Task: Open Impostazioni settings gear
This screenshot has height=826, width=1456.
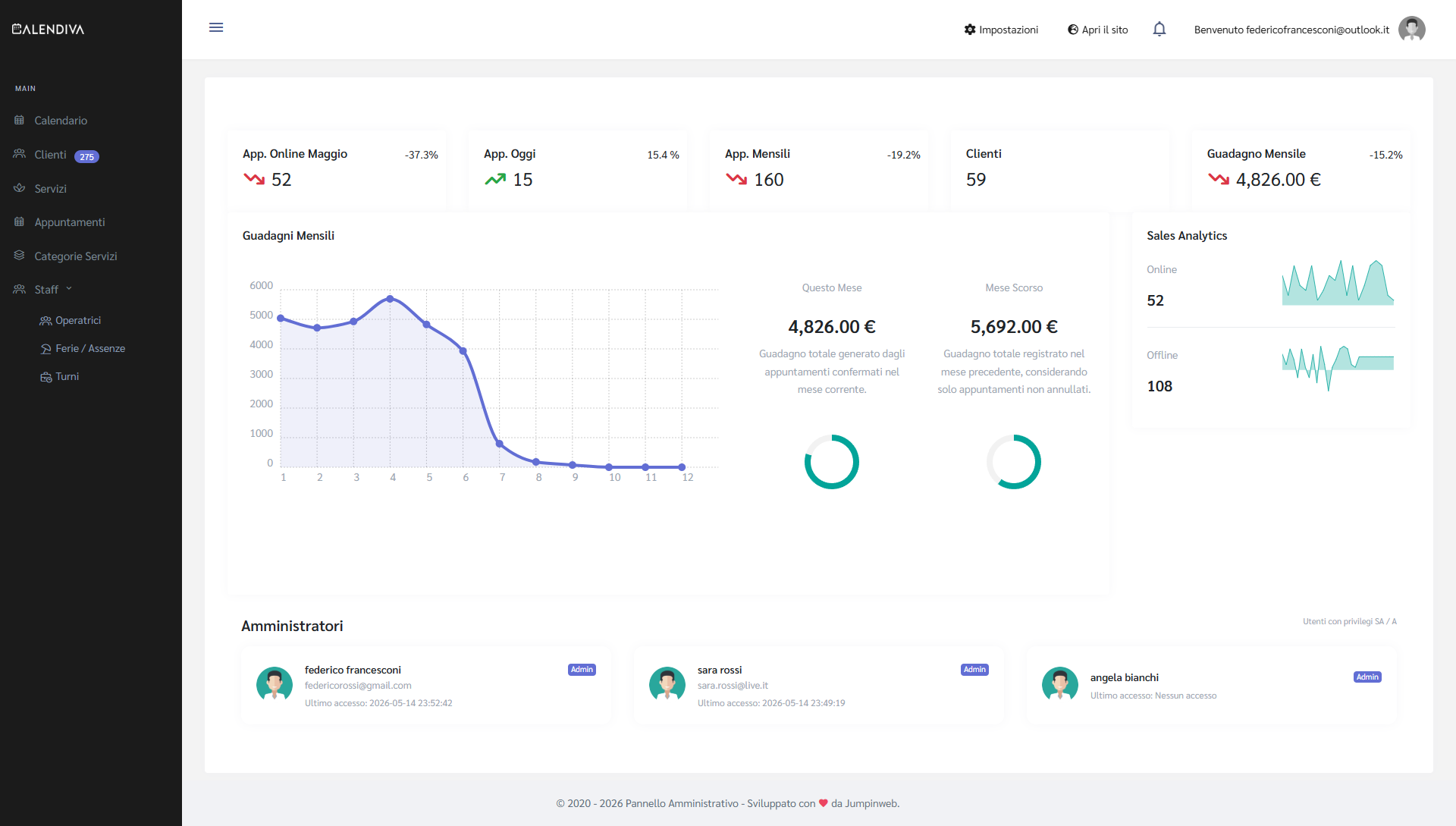Action: pyautogui.click(x=970, y=30)
